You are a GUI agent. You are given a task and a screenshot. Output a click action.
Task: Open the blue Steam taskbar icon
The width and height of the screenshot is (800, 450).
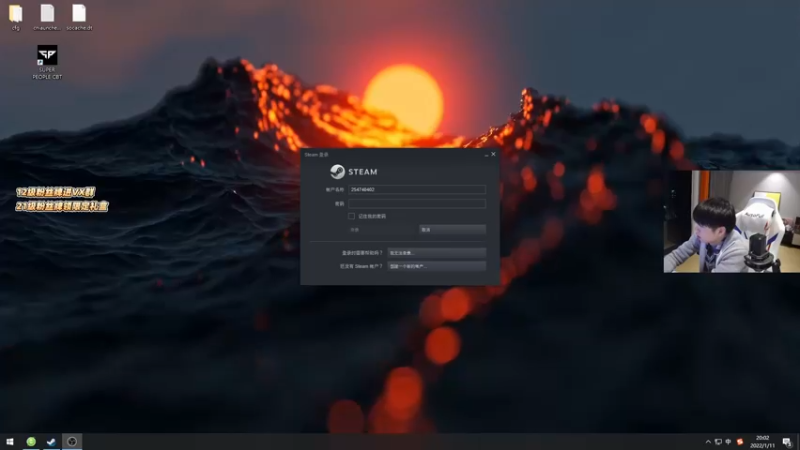point(51,441)
